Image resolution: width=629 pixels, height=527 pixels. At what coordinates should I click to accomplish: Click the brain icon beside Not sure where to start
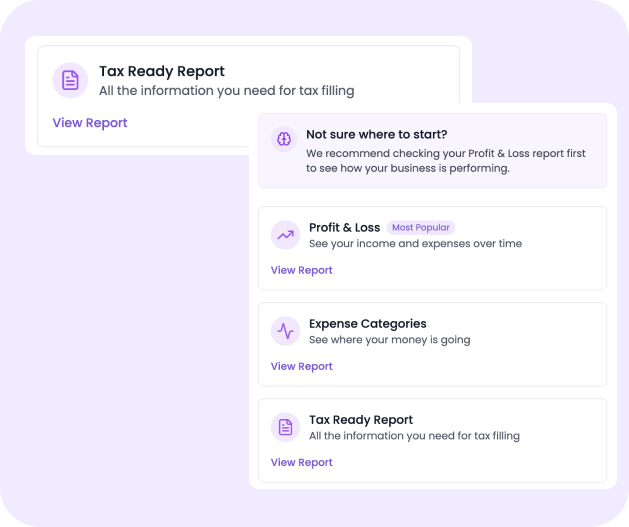(x=284, y=139)
